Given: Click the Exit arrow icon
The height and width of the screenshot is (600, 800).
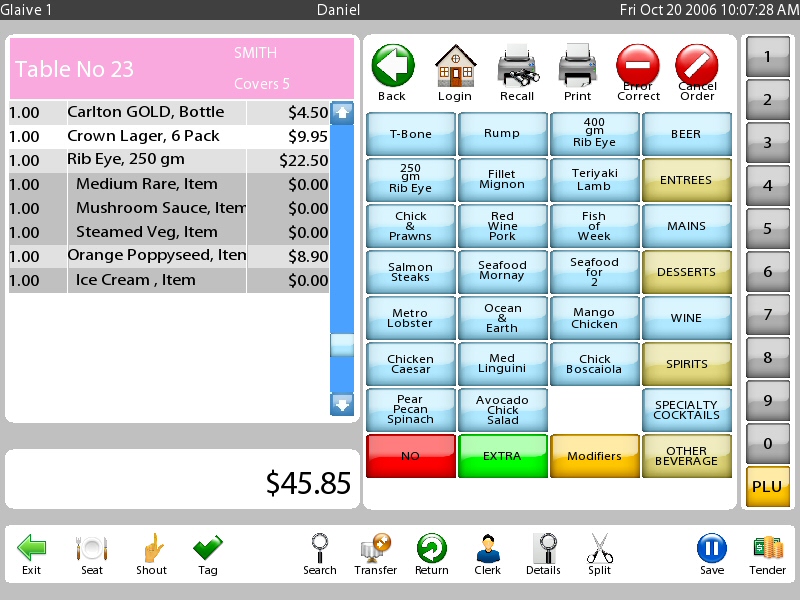Looking at the screenshot, I should click(x=32, y=548).
